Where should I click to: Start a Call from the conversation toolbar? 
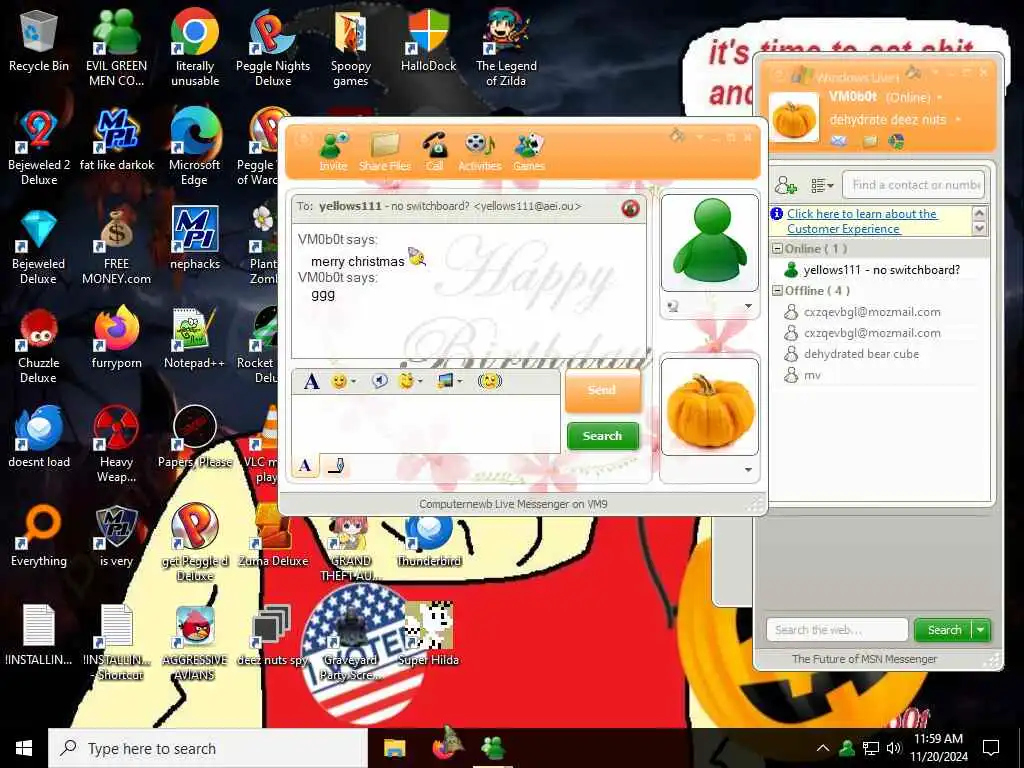(434, 152)
